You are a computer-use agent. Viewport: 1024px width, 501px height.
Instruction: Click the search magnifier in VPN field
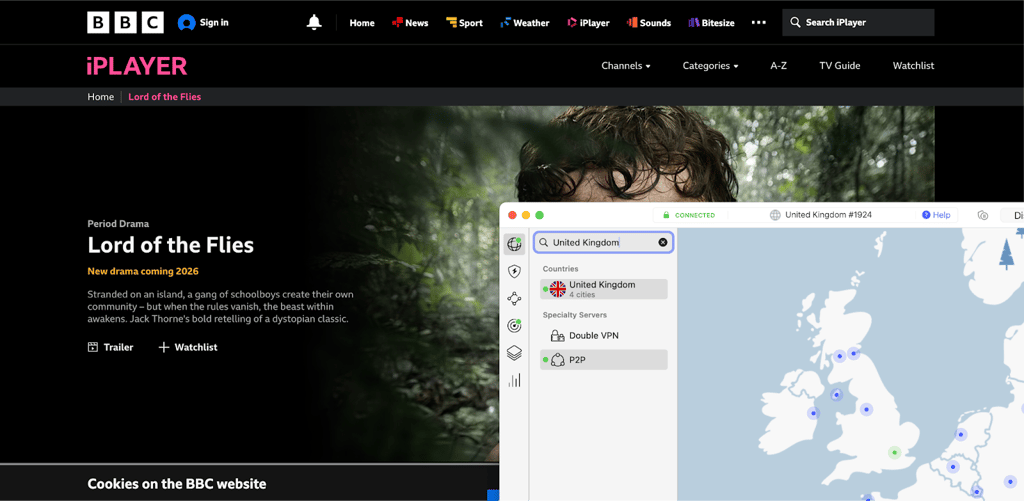pyautogui.click(x=543, y=242)
